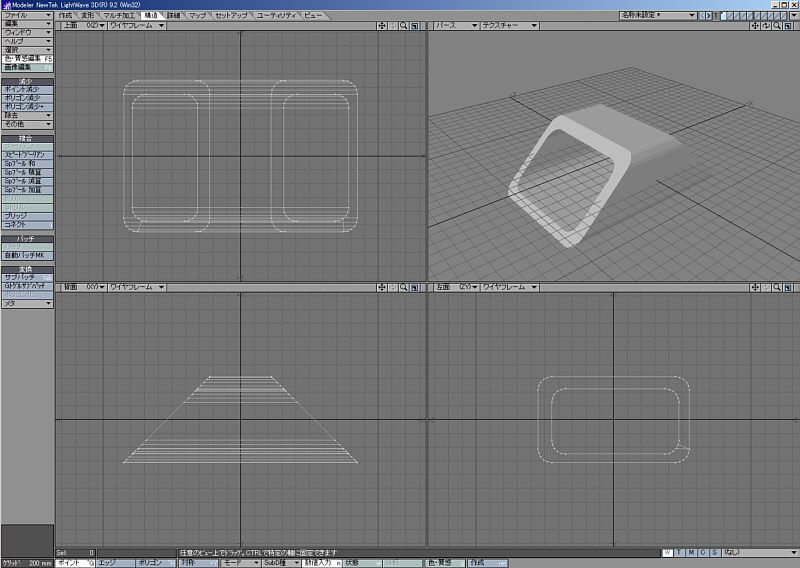Click the ブリッジ button in the left panel
The image size is (800, 568).
[27, 216]
